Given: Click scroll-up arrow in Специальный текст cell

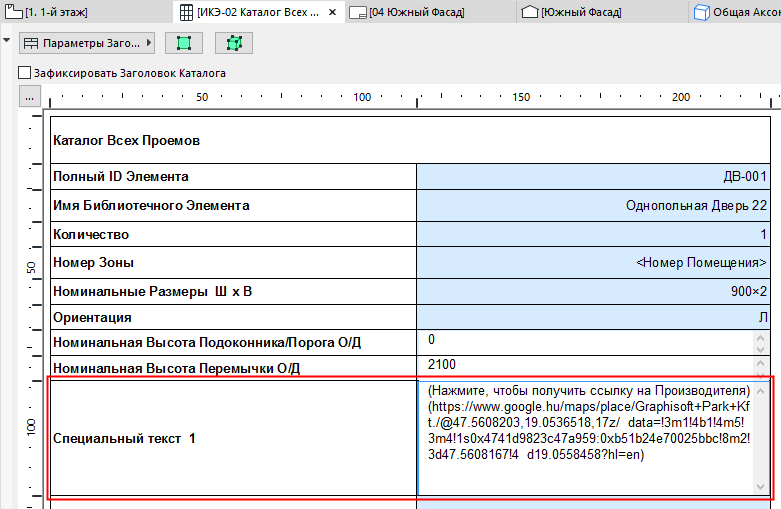Looking at the screenshot, I should click(760, 390).
